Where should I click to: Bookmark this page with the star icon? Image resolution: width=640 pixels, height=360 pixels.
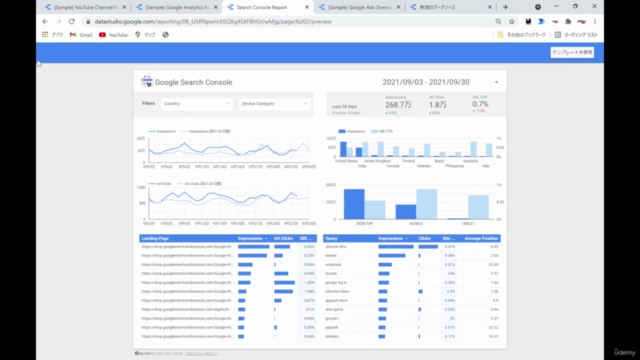(x=511, y=22)
